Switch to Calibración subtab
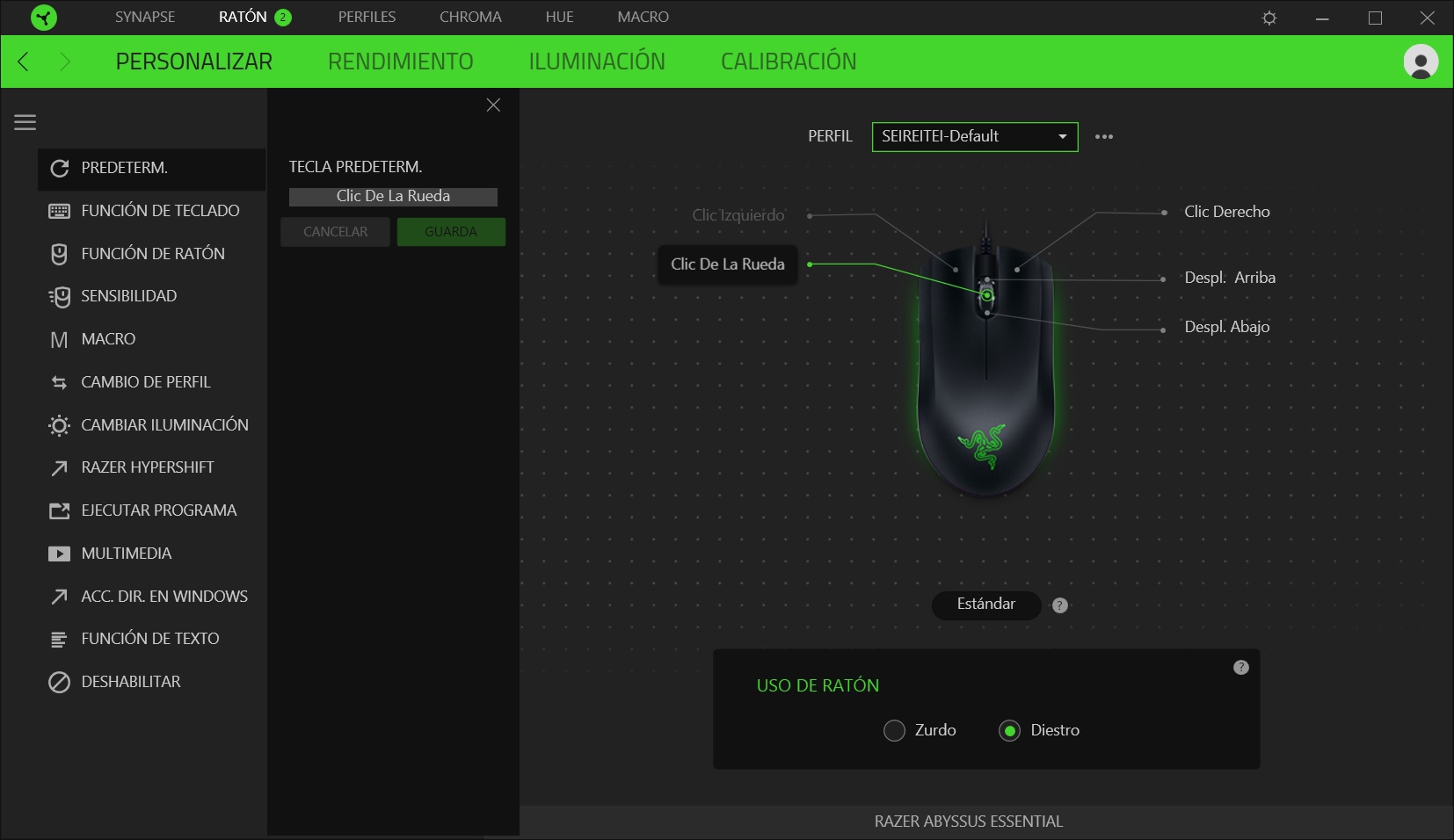 [x=789, y=62]
